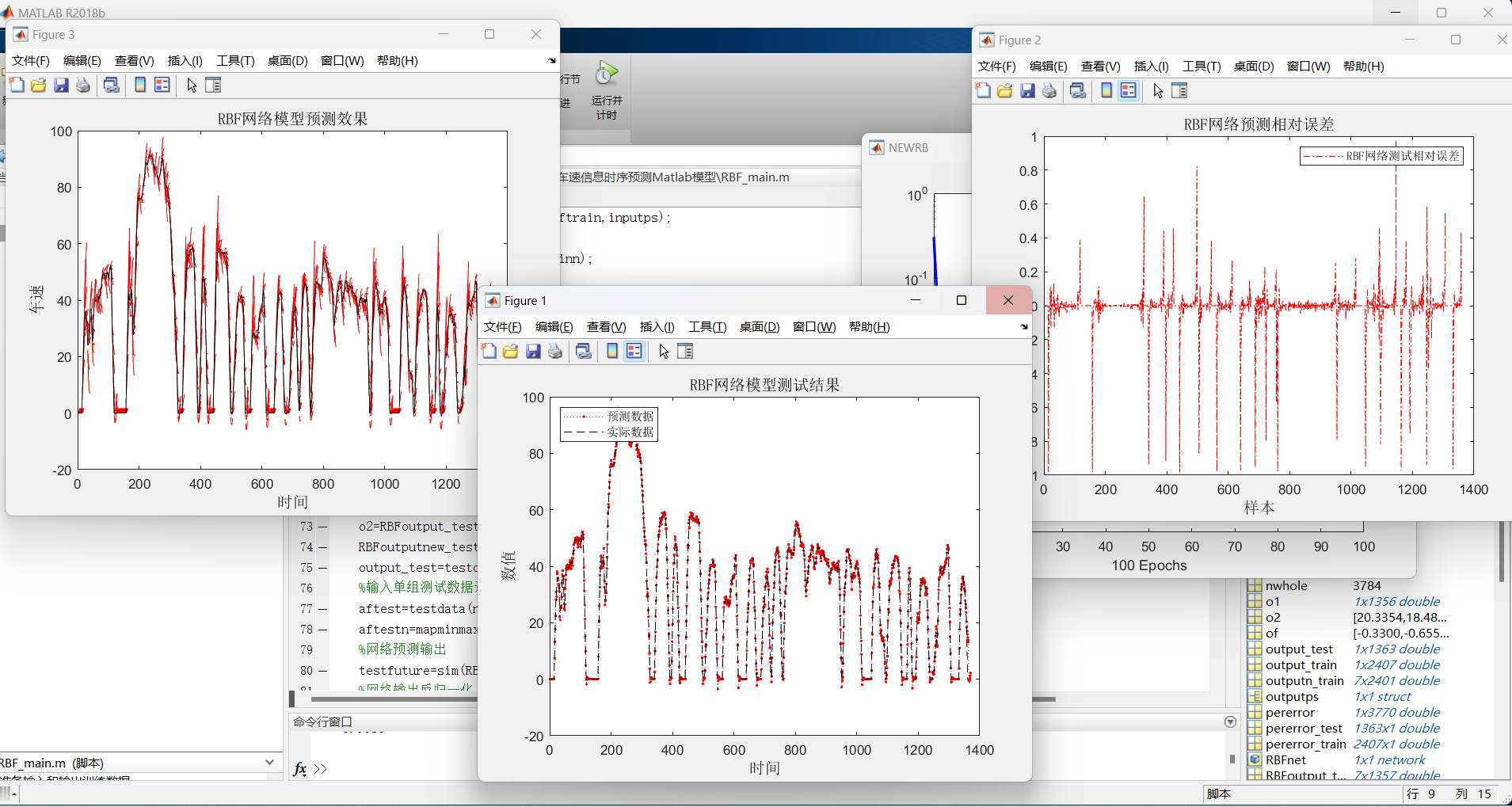Print Figure 1 via the printer icon
Screen dimensions: 1512x807
(555, 352)
